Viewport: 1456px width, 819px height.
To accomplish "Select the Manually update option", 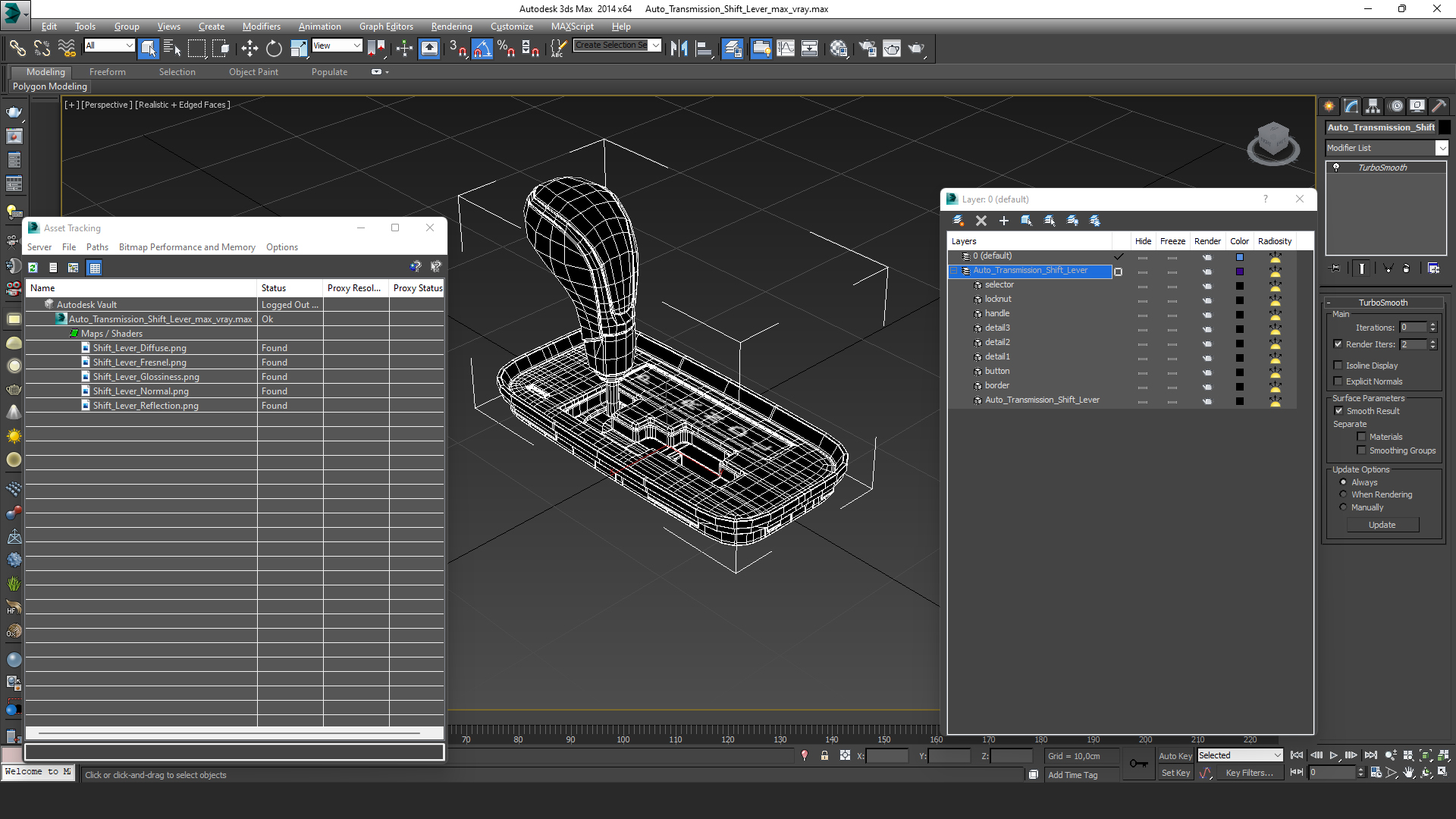I will coord(1344,507).
